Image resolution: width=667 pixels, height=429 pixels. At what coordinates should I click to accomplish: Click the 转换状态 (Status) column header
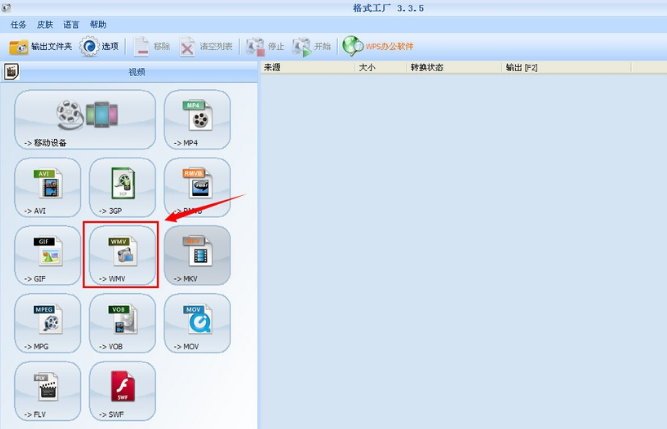click(x=454, y=67)
